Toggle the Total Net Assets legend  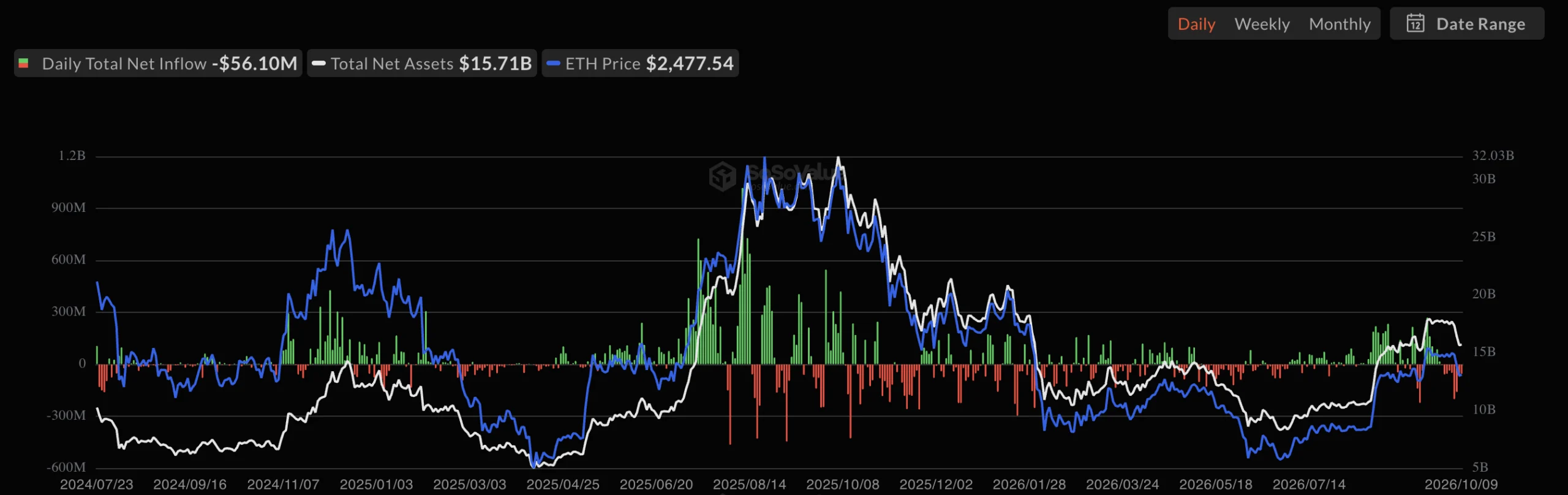pyautogui.click(x=422, y=63)
